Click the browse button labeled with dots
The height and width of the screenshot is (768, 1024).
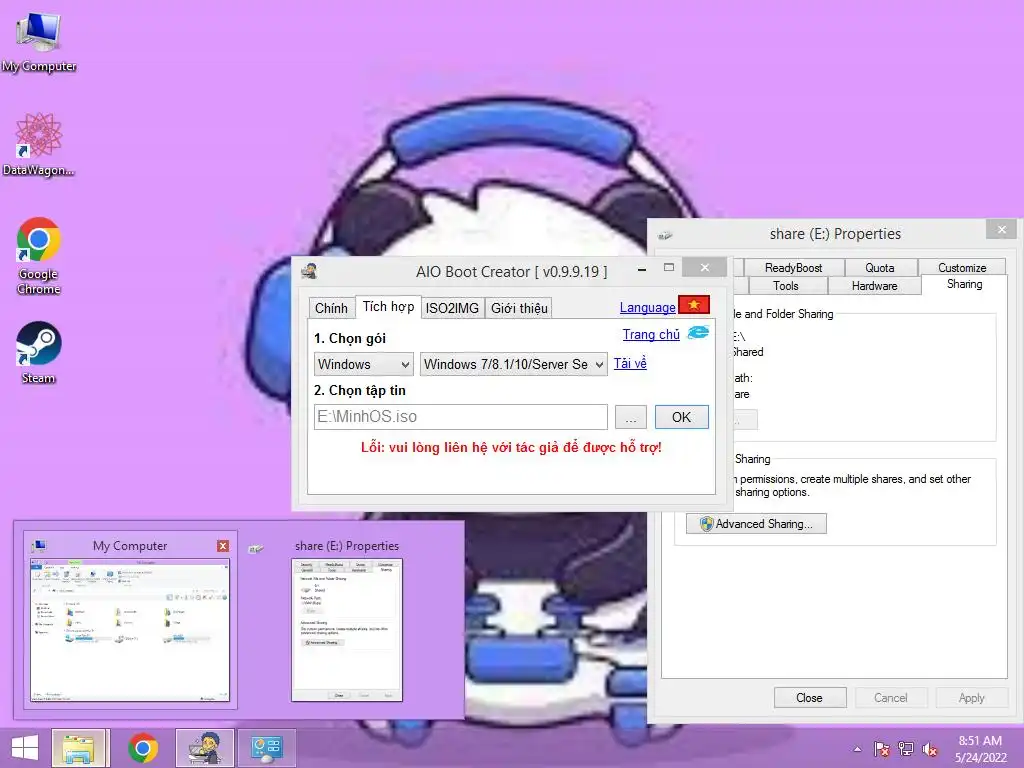(x=631, y=417)
